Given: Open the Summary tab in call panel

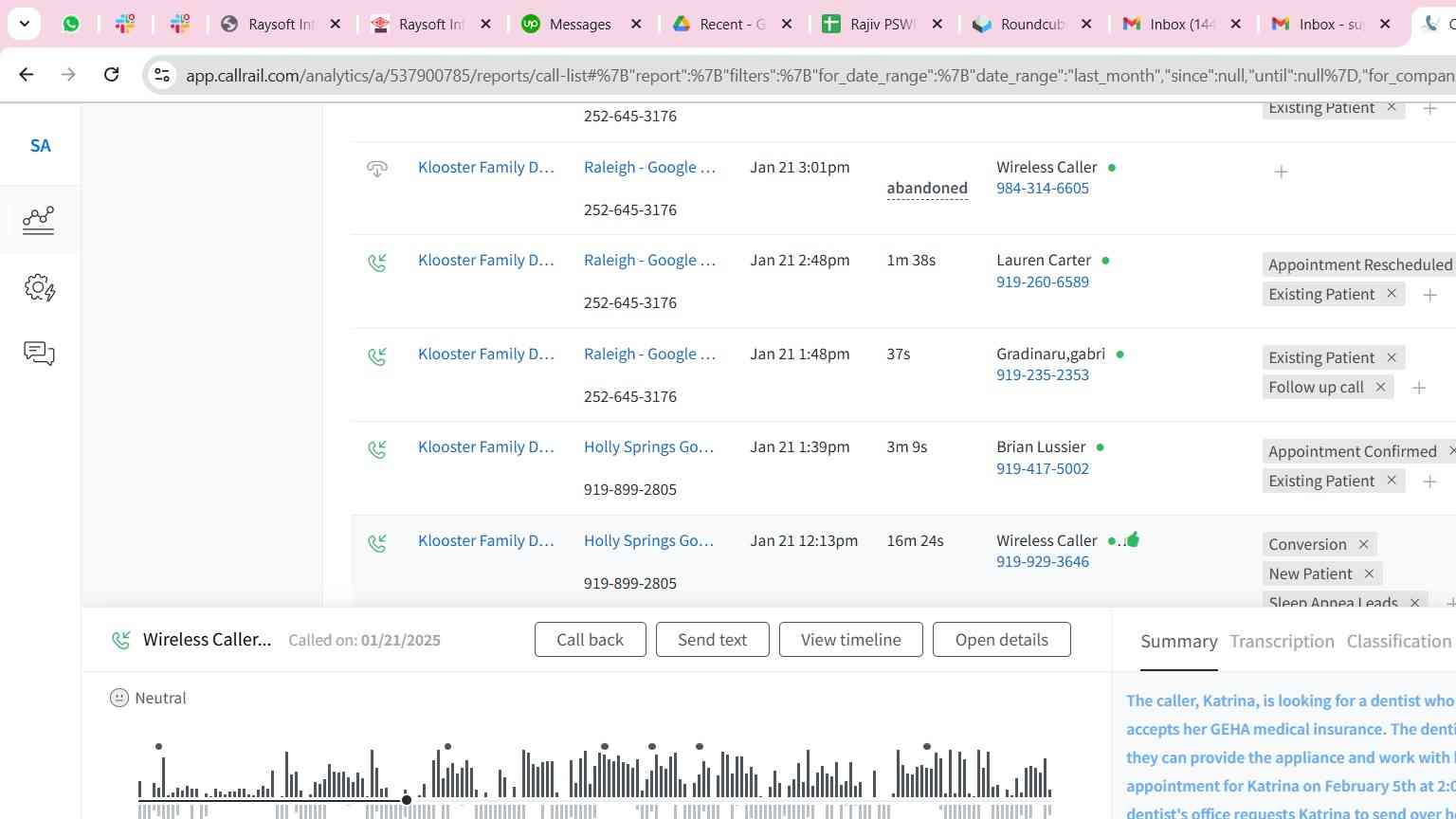Looking at the screenshot, I should click(x=1178, y=642).
